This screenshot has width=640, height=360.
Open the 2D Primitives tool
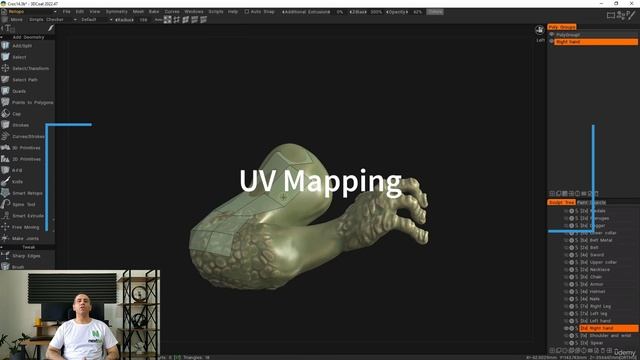click(x=27, y=159)
